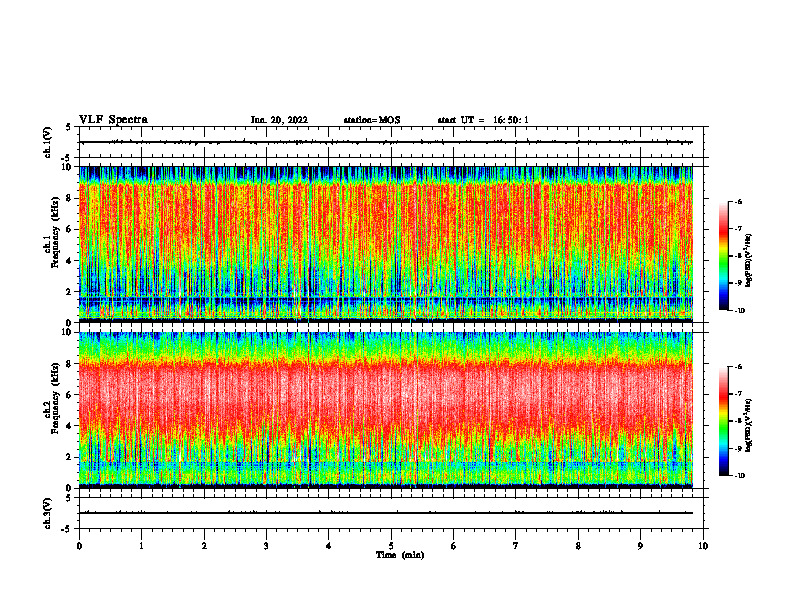
Task: Click time axis tick label "10"
Action: (x=703, y=546)
